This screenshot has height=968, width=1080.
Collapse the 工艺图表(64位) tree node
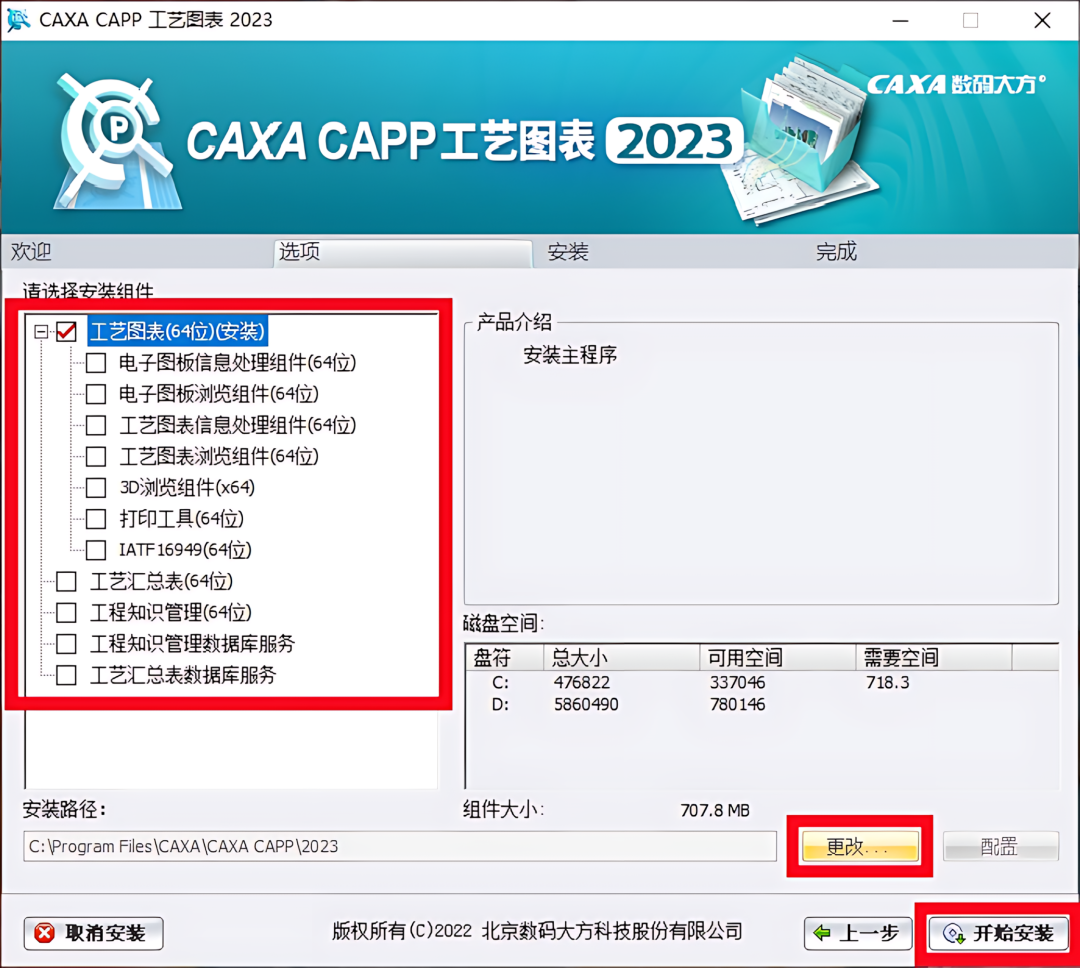click(41, 331)
